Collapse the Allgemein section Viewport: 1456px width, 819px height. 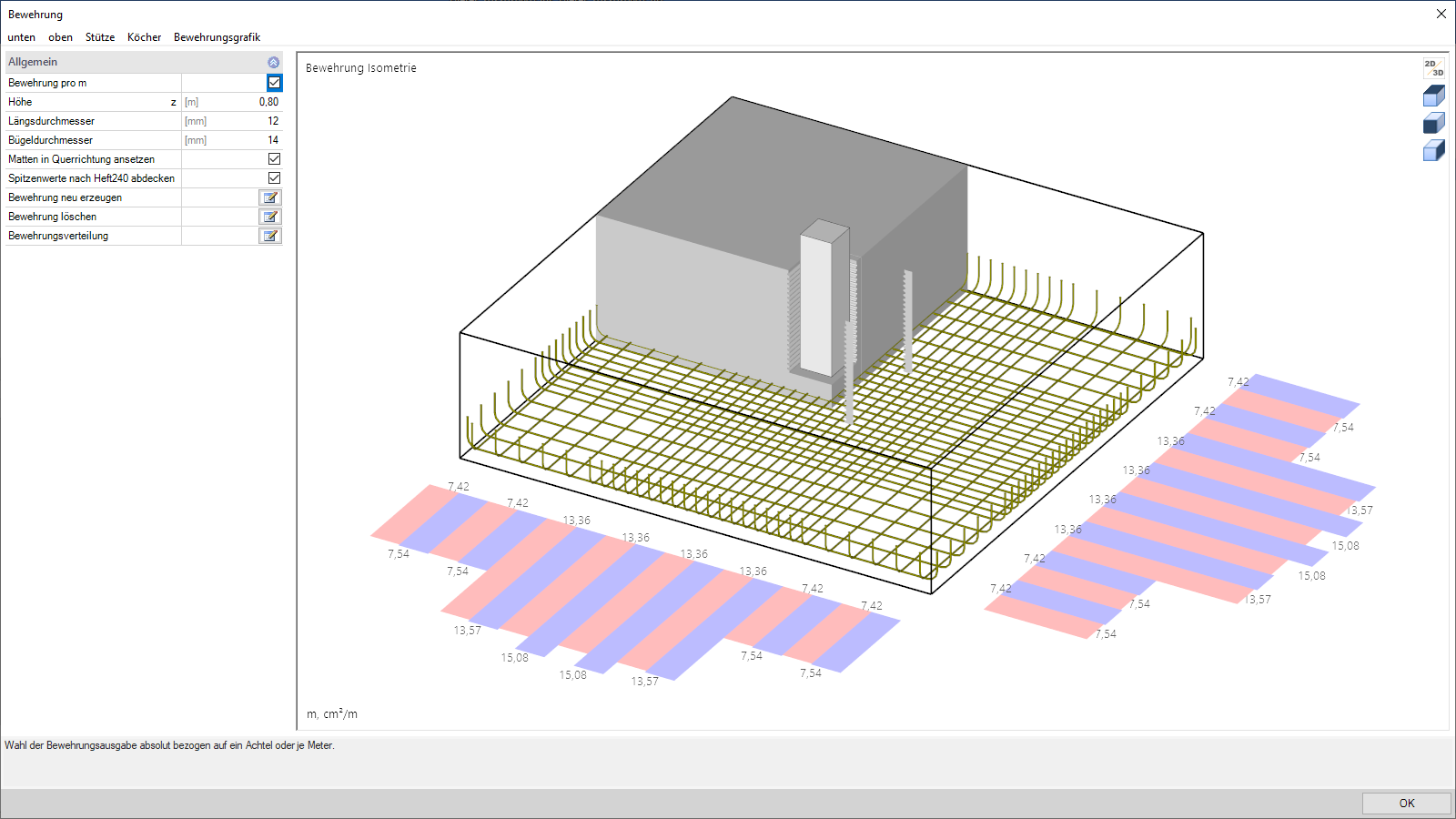[x=273, y=62]
